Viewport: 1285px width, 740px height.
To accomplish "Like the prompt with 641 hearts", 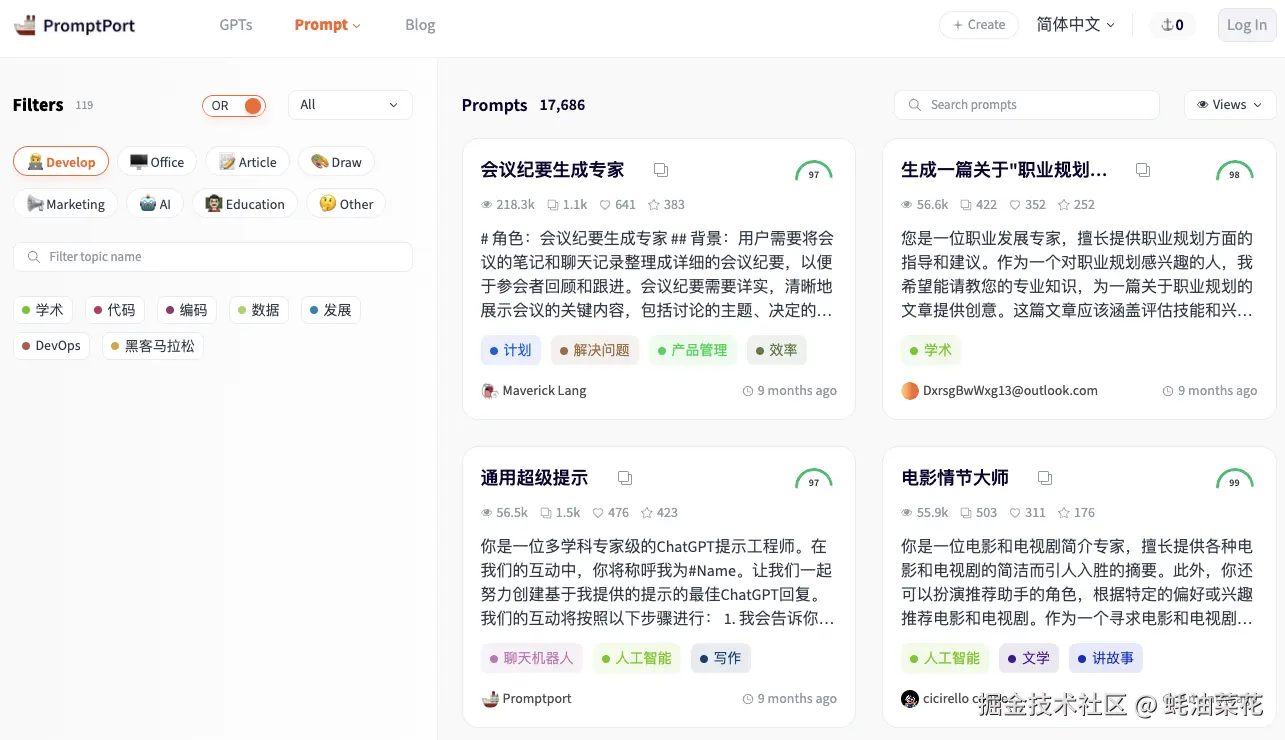I will pos(605,205).
